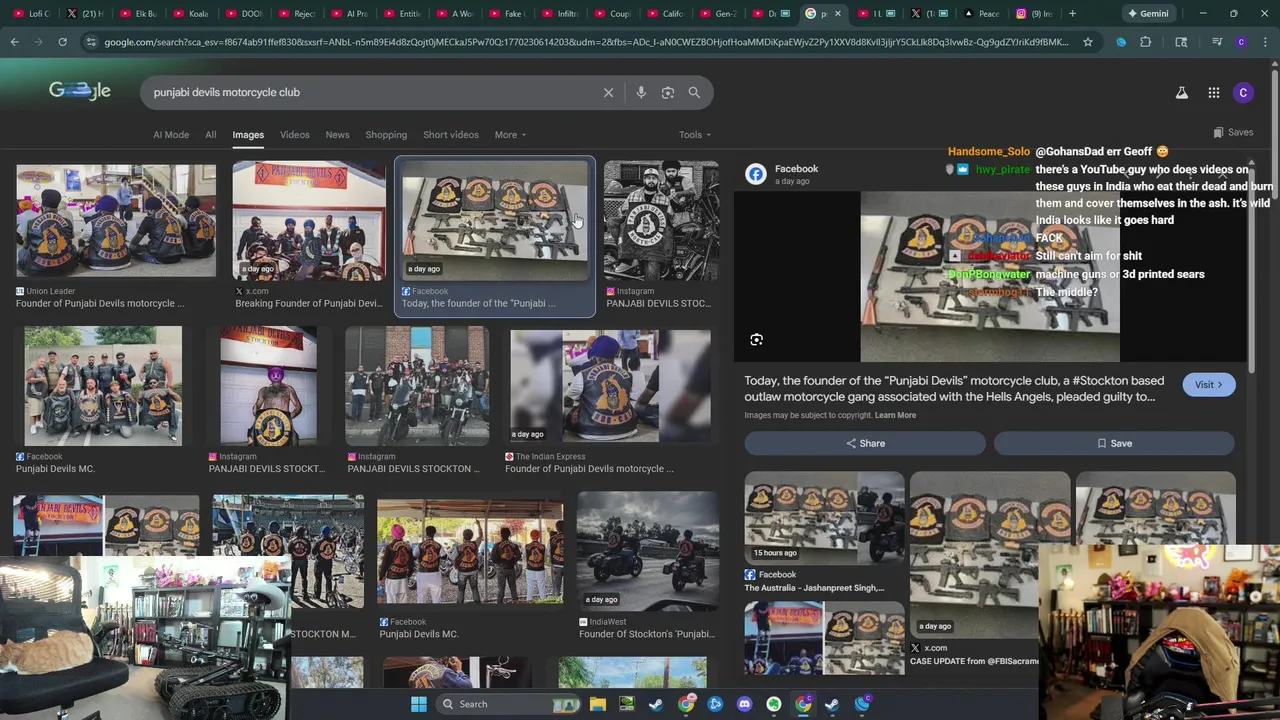Image resolution: width=1280 pixels, height=720 pixels.
Task: Search inside image with the Lens icon on preview
Action: click(x=756, y=340)
